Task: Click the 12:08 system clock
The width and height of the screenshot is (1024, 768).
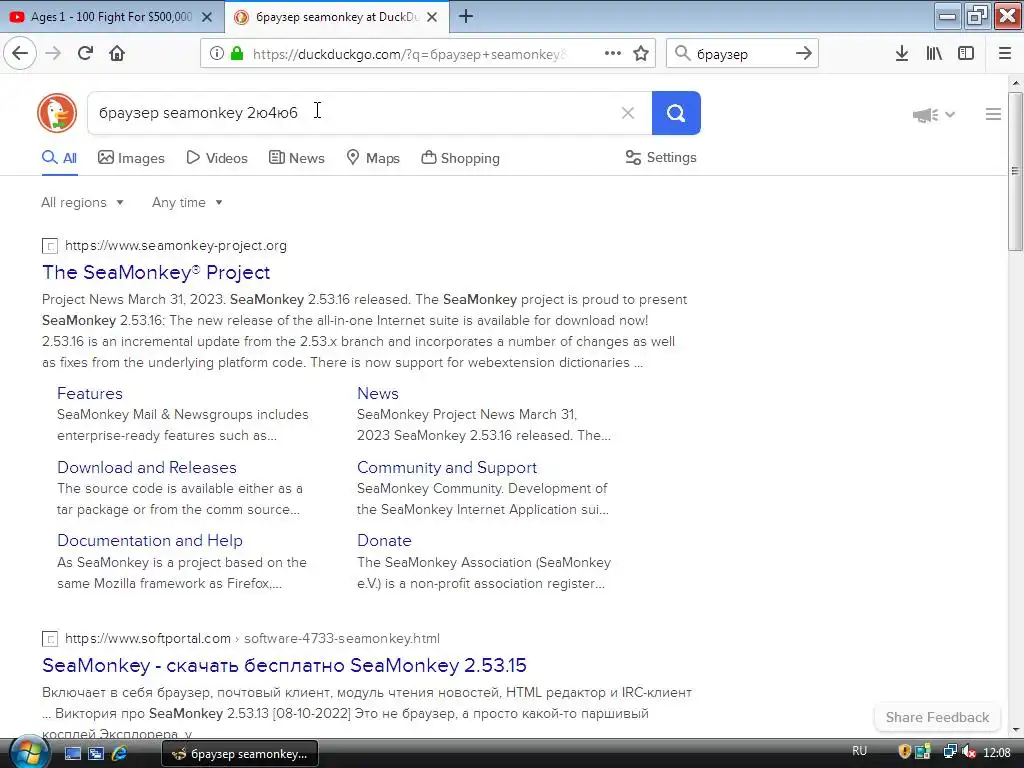Action: (997, 753)
